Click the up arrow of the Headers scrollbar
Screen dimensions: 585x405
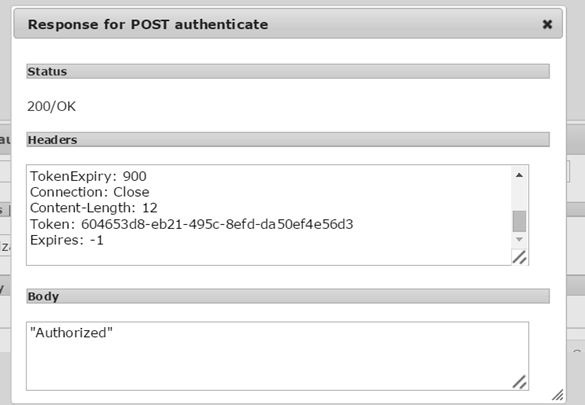pos(519,175)
